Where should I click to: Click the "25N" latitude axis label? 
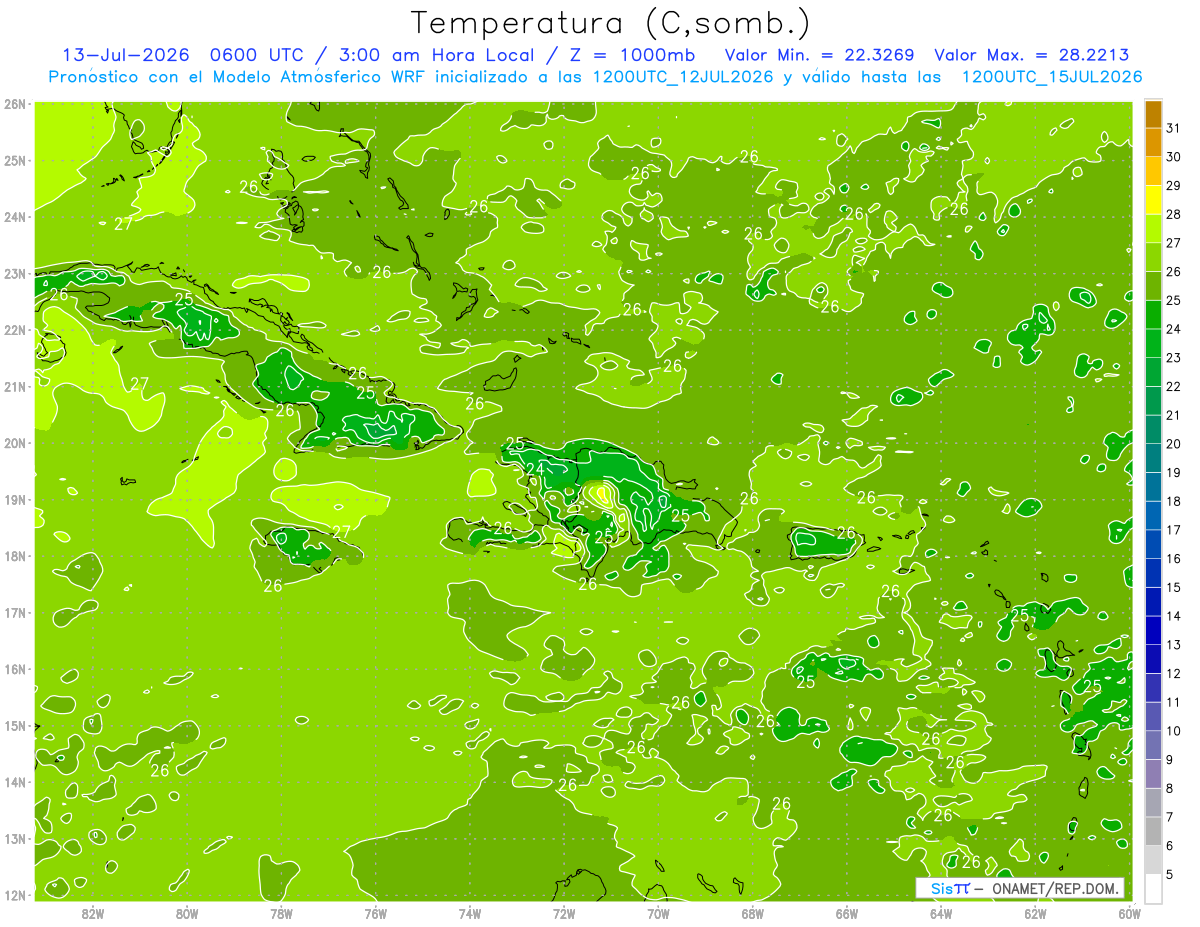coord(14,160)
